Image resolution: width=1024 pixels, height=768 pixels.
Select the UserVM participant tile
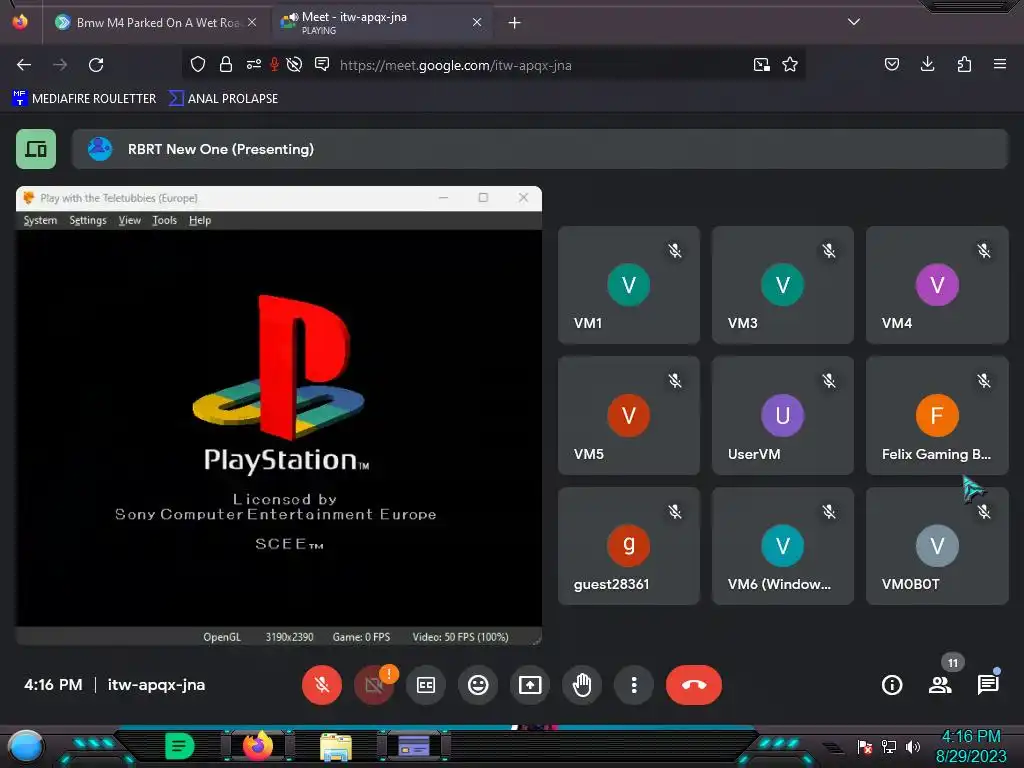point(782,415)
